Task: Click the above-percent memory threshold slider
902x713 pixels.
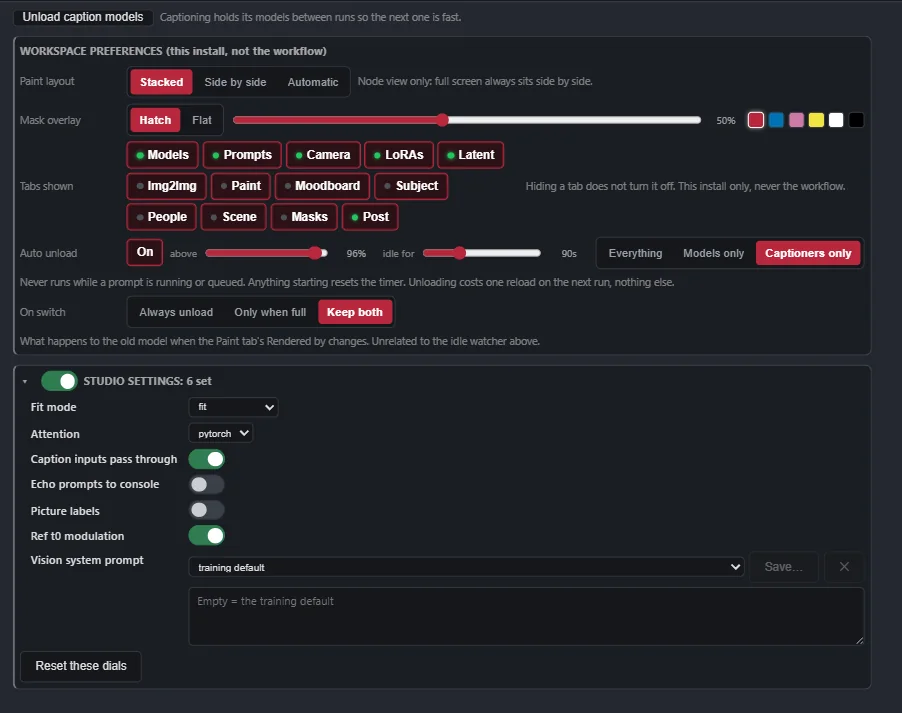Action: (x=266, y=253)
